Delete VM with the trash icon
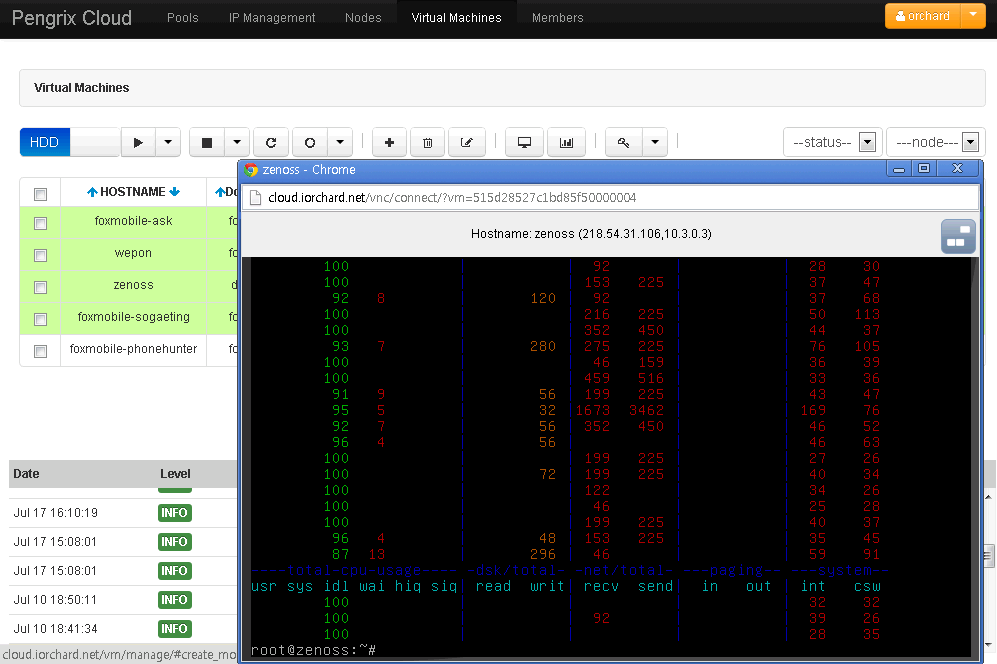The image size is (997, 664). click(x=428, y=142)
